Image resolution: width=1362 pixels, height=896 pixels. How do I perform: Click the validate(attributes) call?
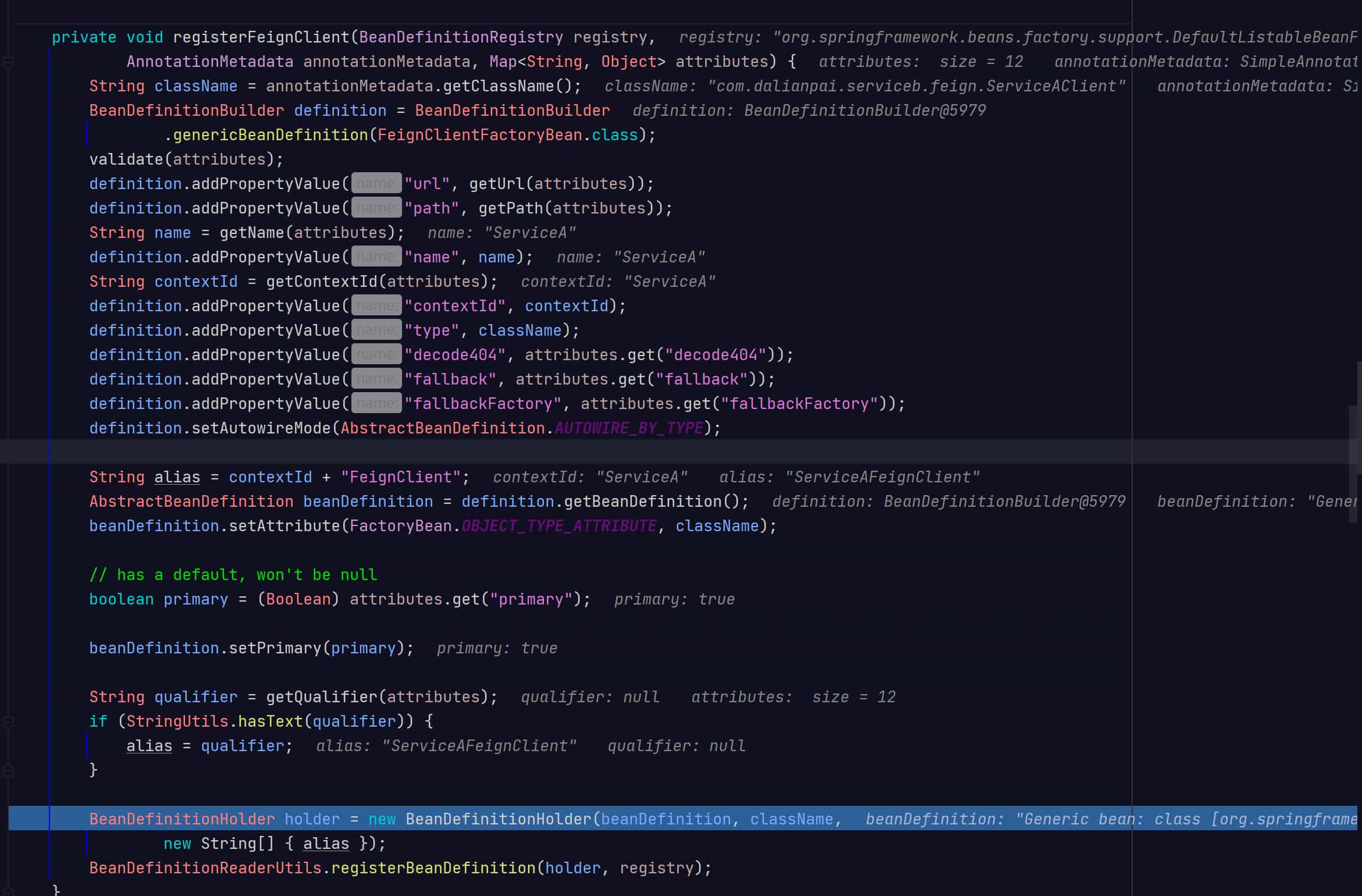[x=182, y=159]
